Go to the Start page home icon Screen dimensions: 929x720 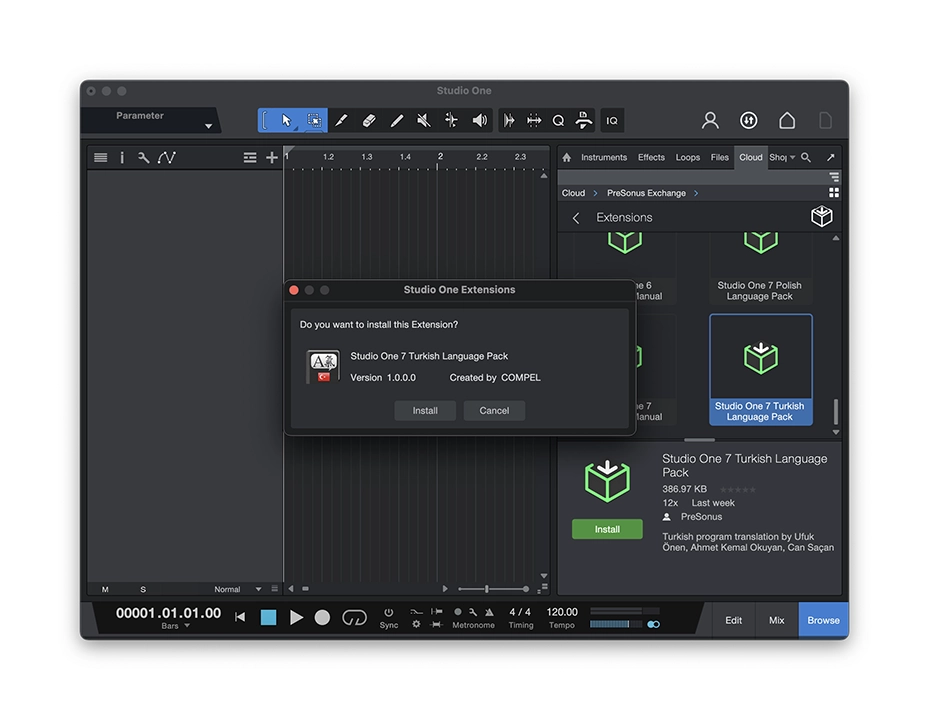787,120
